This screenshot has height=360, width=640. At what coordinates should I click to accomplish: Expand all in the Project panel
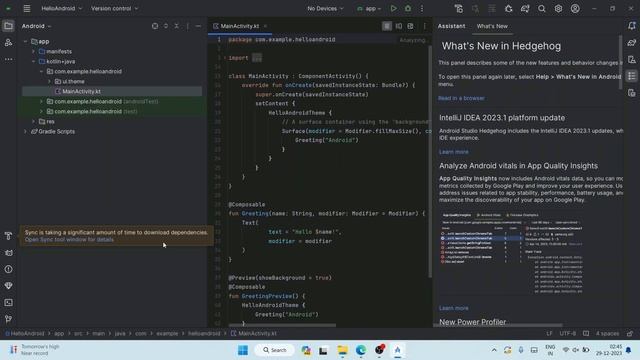point(166,26)
